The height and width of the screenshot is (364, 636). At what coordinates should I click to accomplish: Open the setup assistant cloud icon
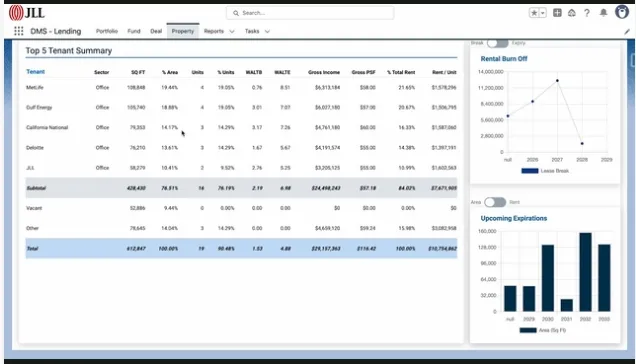(x=572, y=13)
